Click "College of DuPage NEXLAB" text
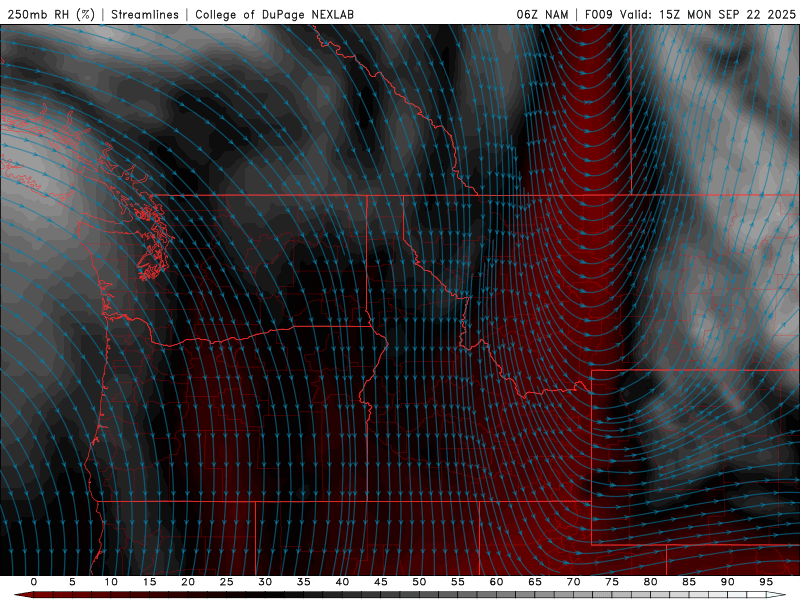Screen dimensions: 800x600 tap(274, 14)
